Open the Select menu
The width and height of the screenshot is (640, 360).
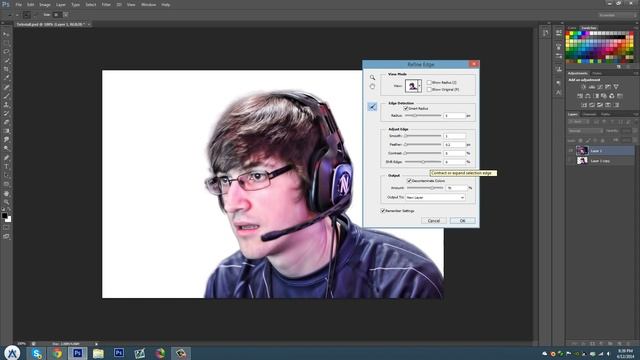coord(91,4)
